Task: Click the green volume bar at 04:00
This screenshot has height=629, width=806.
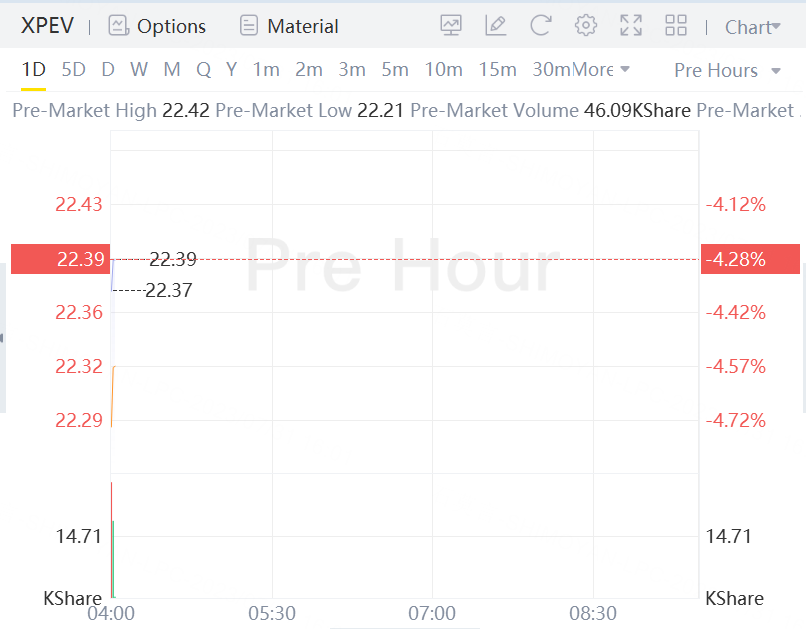Action: (x=113, y=560)
